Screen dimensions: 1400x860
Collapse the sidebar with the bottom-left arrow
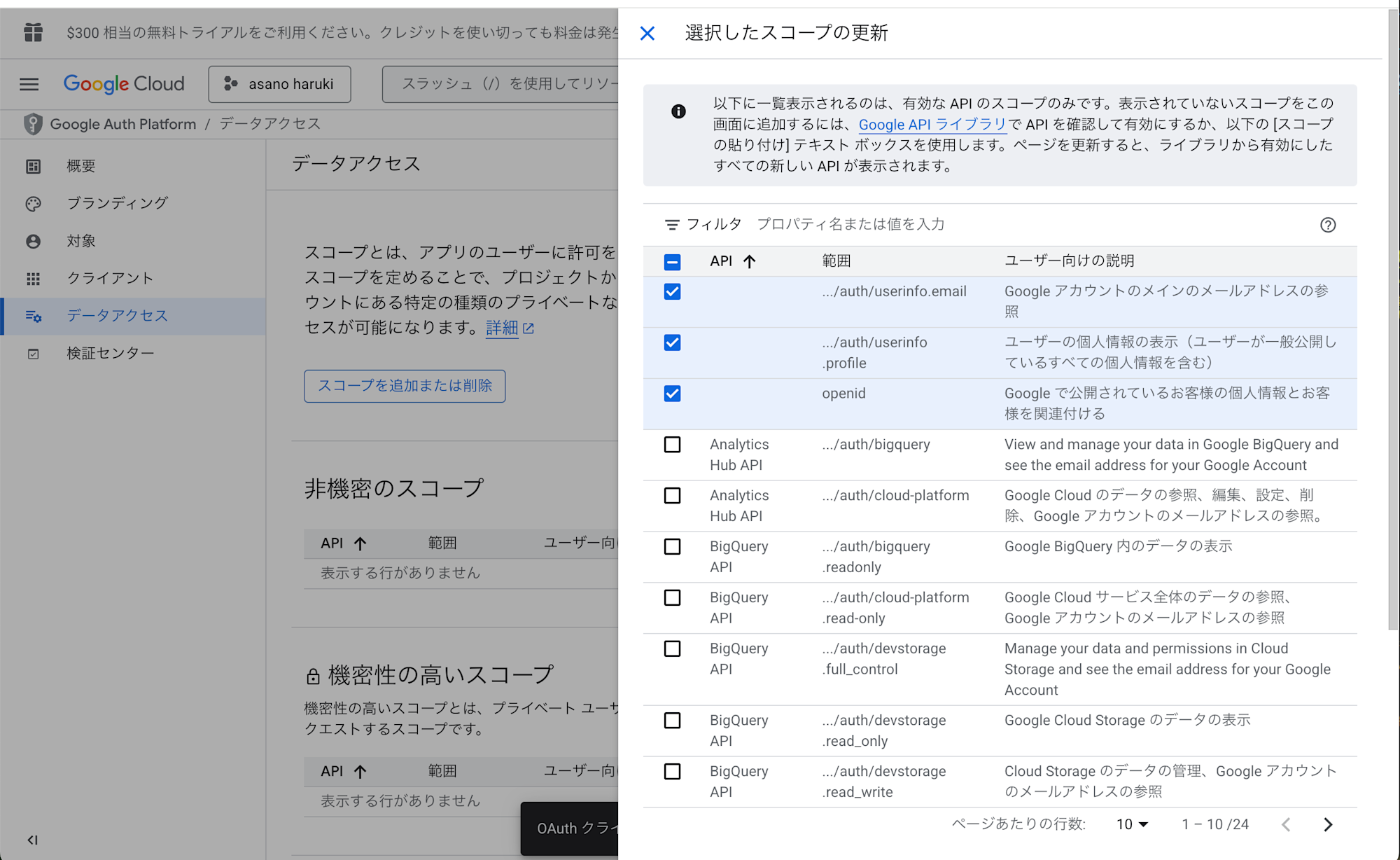(x=32, y=840)
